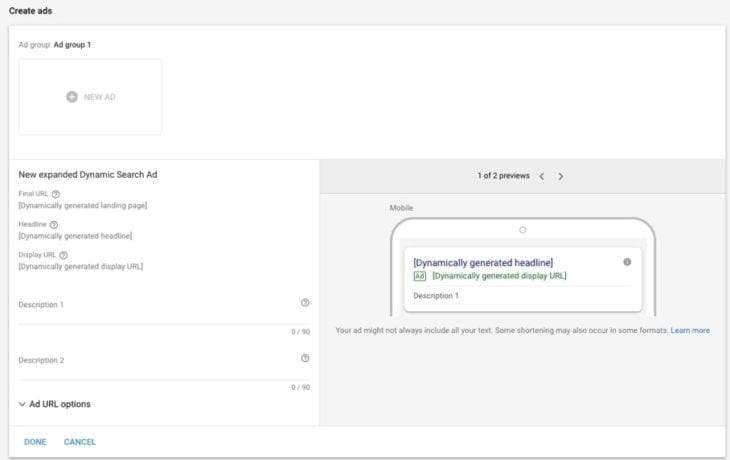Image resolution: width=730 pixels, height=460 pixels.
Task: Open help icon next to Headline
Action: [54, 225]
